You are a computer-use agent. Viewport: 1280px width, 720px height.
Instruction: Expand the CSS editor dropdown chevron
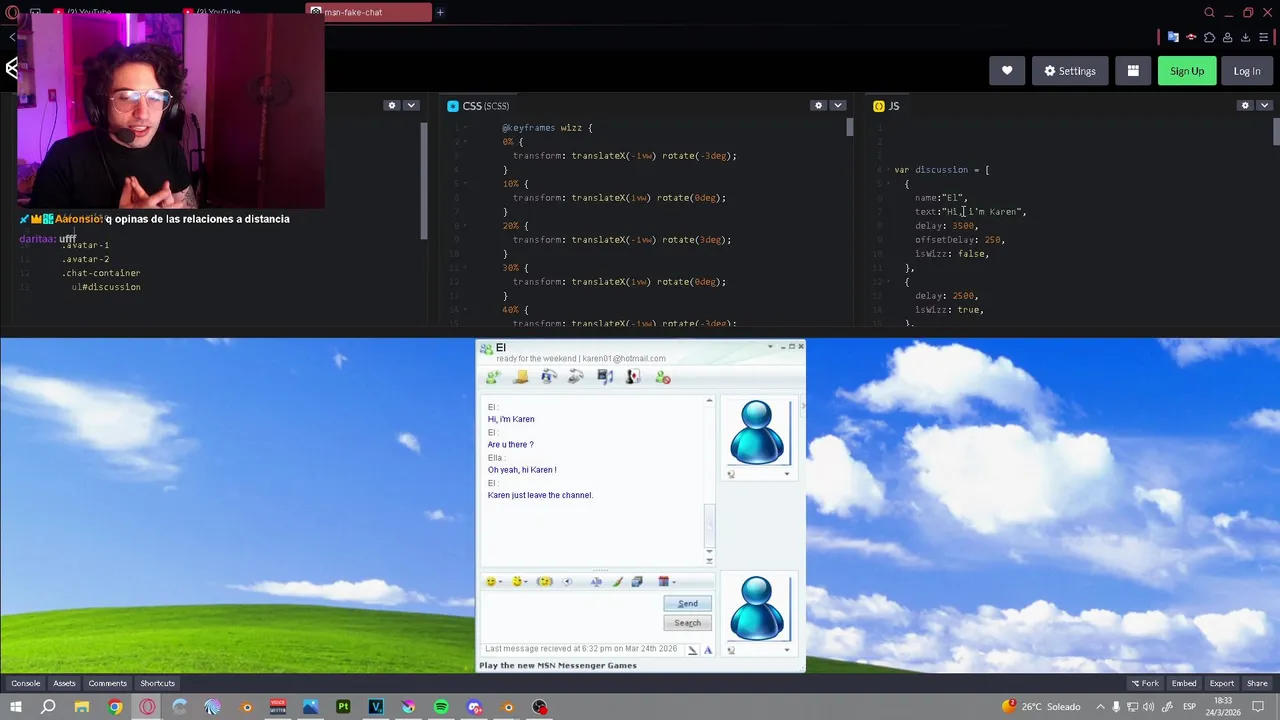[x=838, y=105]
